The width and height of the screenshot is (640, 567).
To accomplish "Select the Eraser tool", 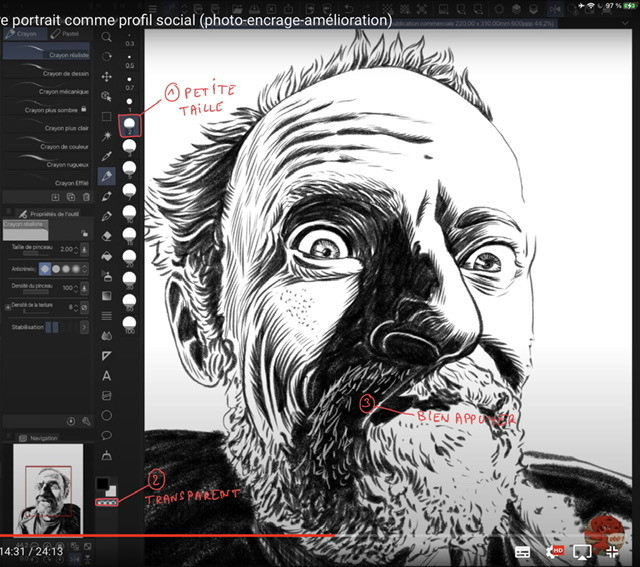I will coord(106,236).
